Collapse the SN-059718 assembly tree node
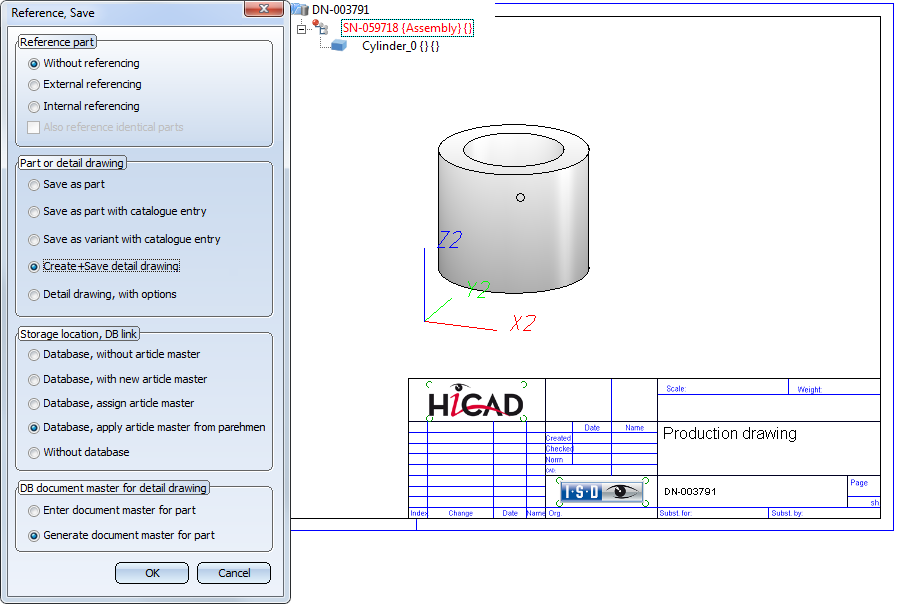The height and width of the screenshot is (604, 900). pyautogui.click(x=301, y=28)
